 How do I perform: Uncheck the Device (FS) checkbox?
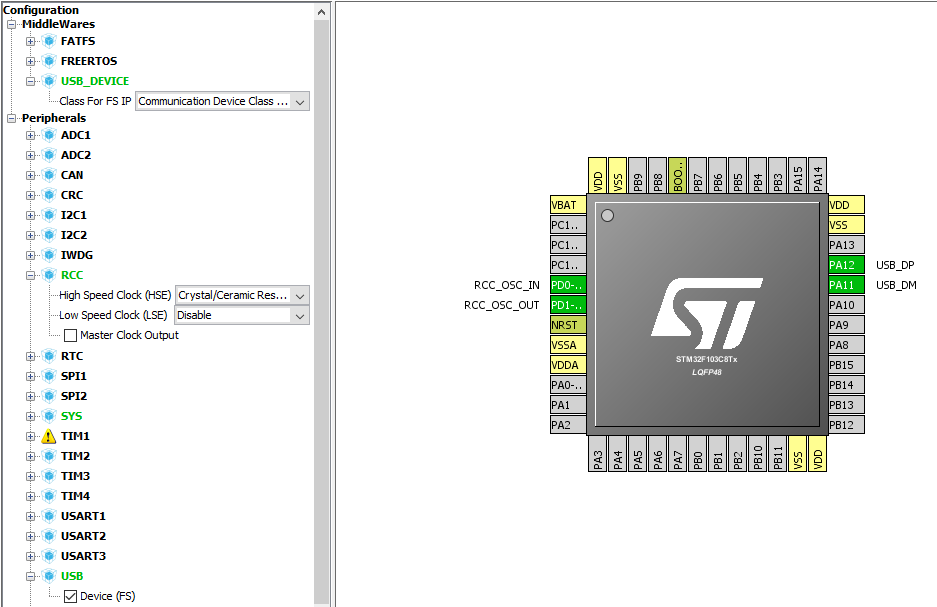pos(71,596)
